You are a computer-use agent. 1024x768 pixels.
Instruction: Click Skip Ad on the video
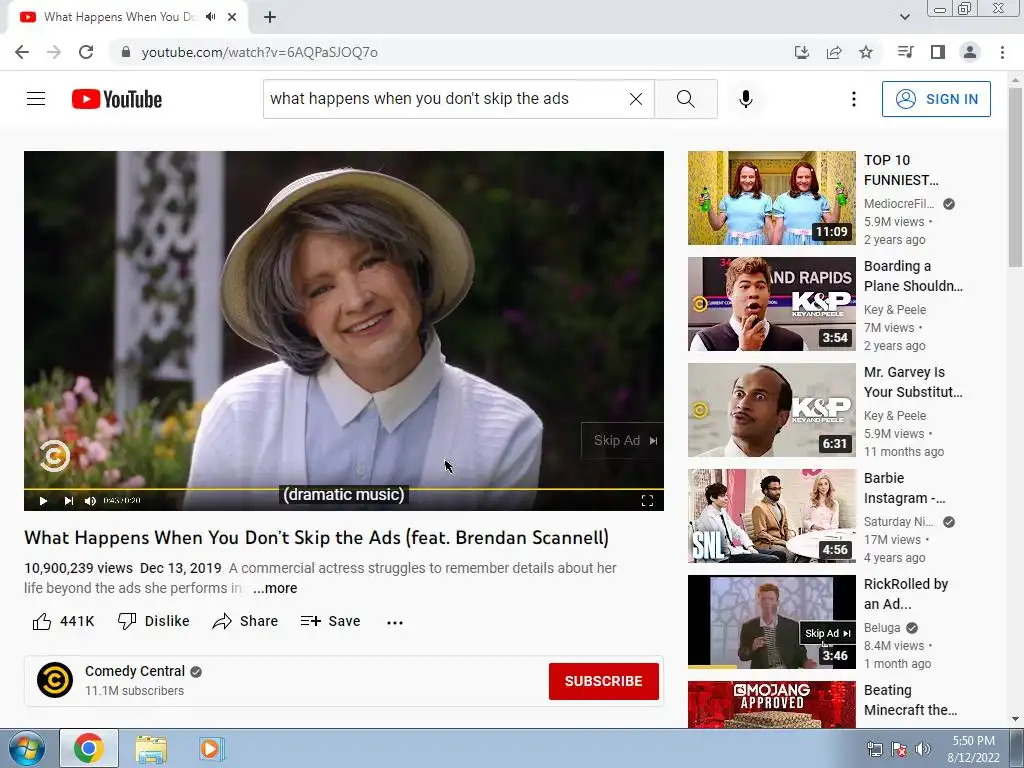pyautogui.click(x=622, y=441)
